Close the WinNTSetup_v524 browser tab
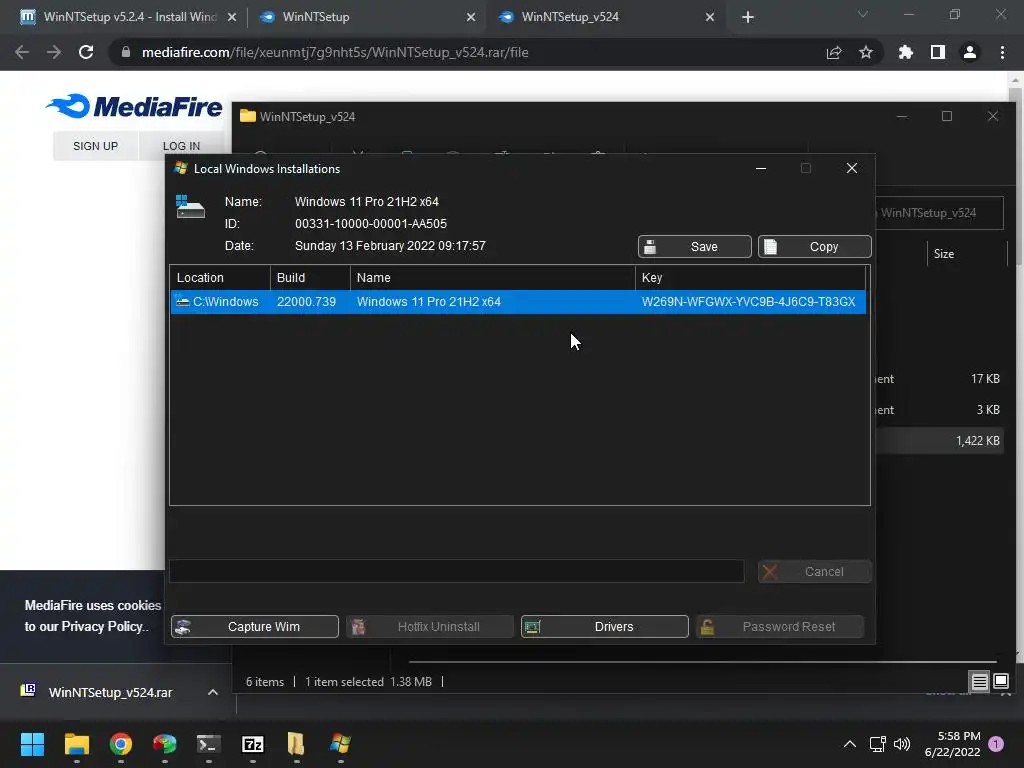Screen dimensions: 1024x768 (x=710, y=17)
